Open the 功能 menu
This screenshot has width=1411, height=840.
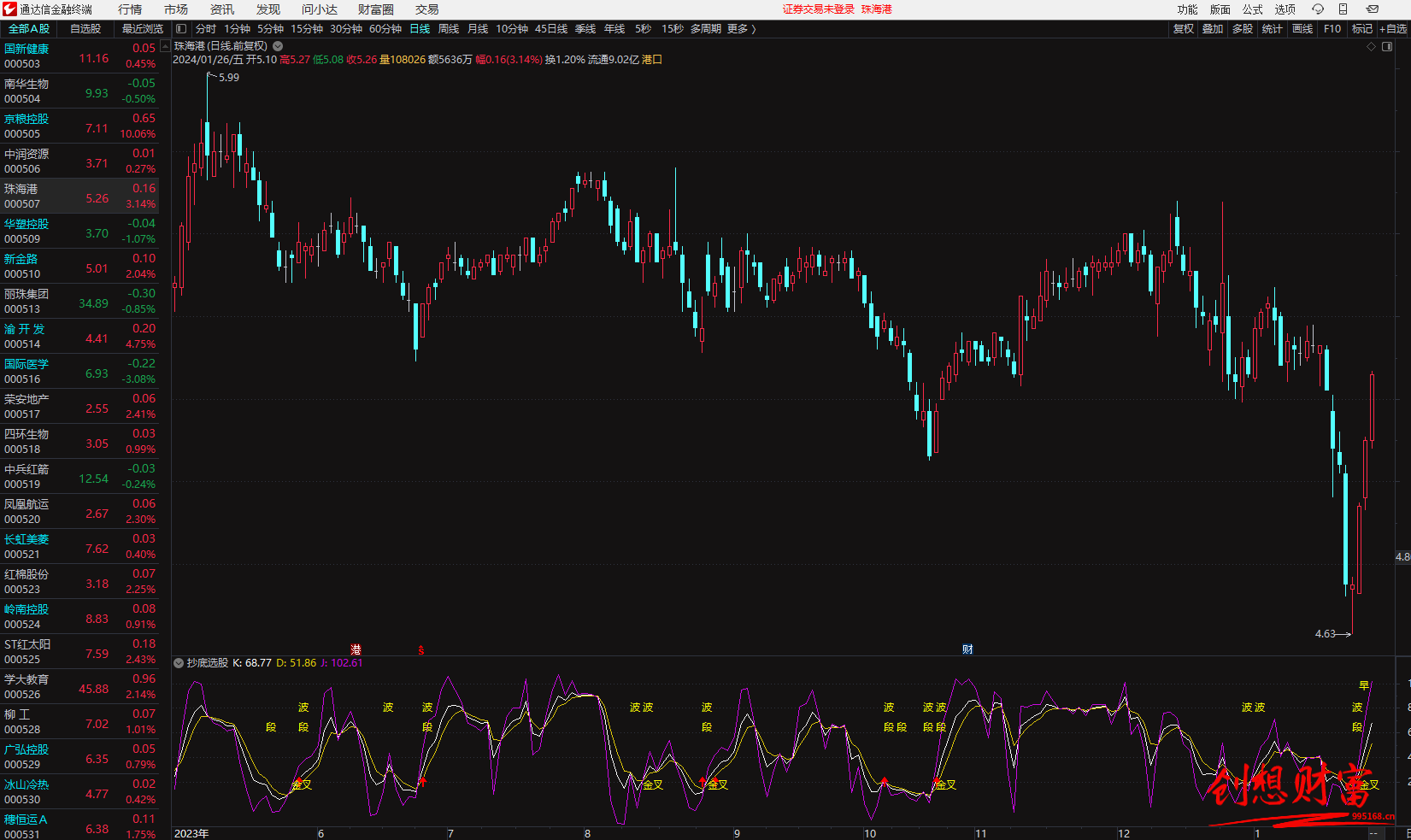tap(1188, 9)
